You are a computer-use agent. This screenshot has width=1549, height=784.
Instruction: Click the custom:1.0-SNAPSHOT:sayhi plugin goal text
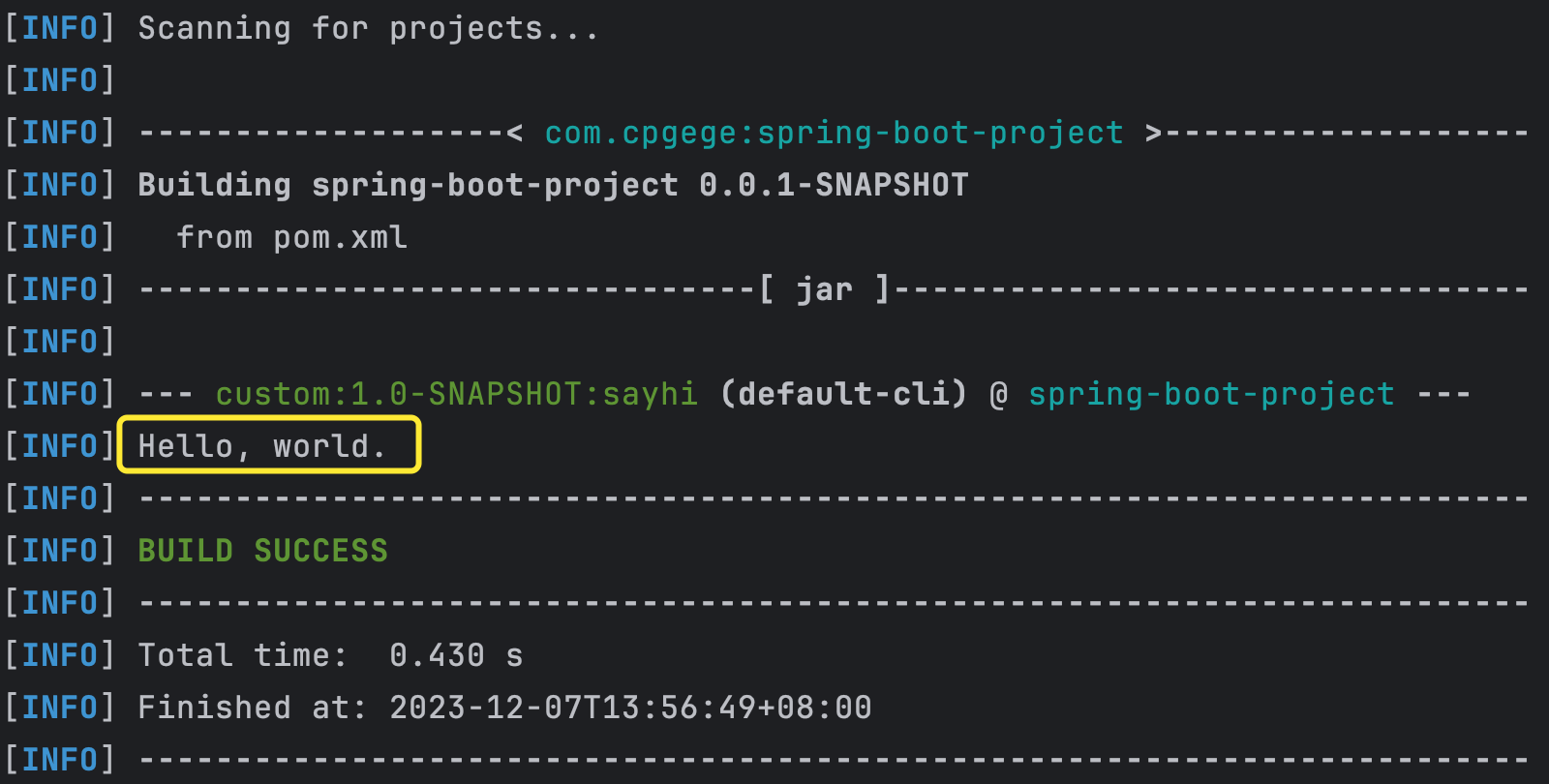coord(456,394)
